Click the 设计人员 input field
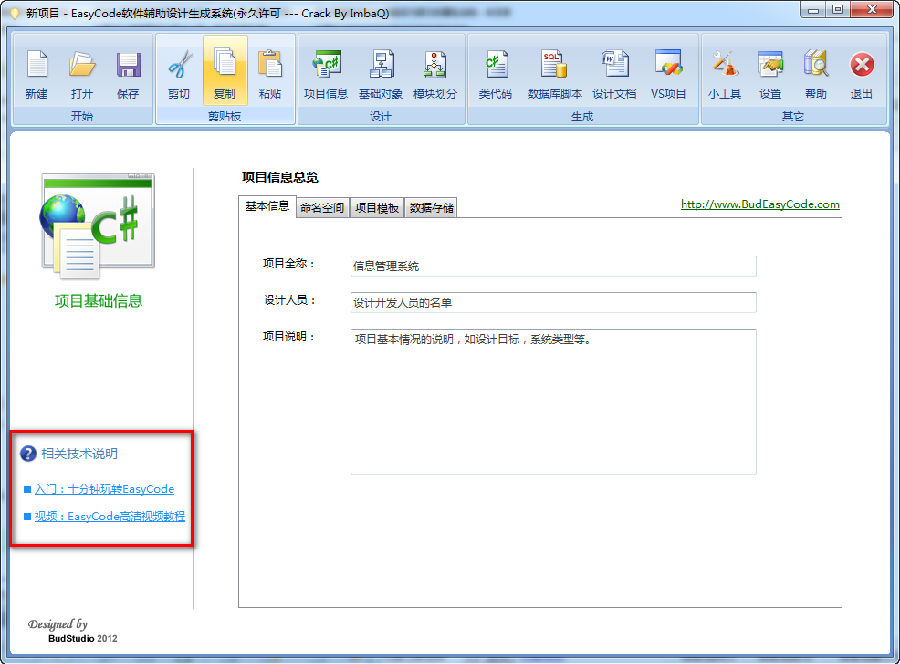The image size is (900, 664). [553, 302]
